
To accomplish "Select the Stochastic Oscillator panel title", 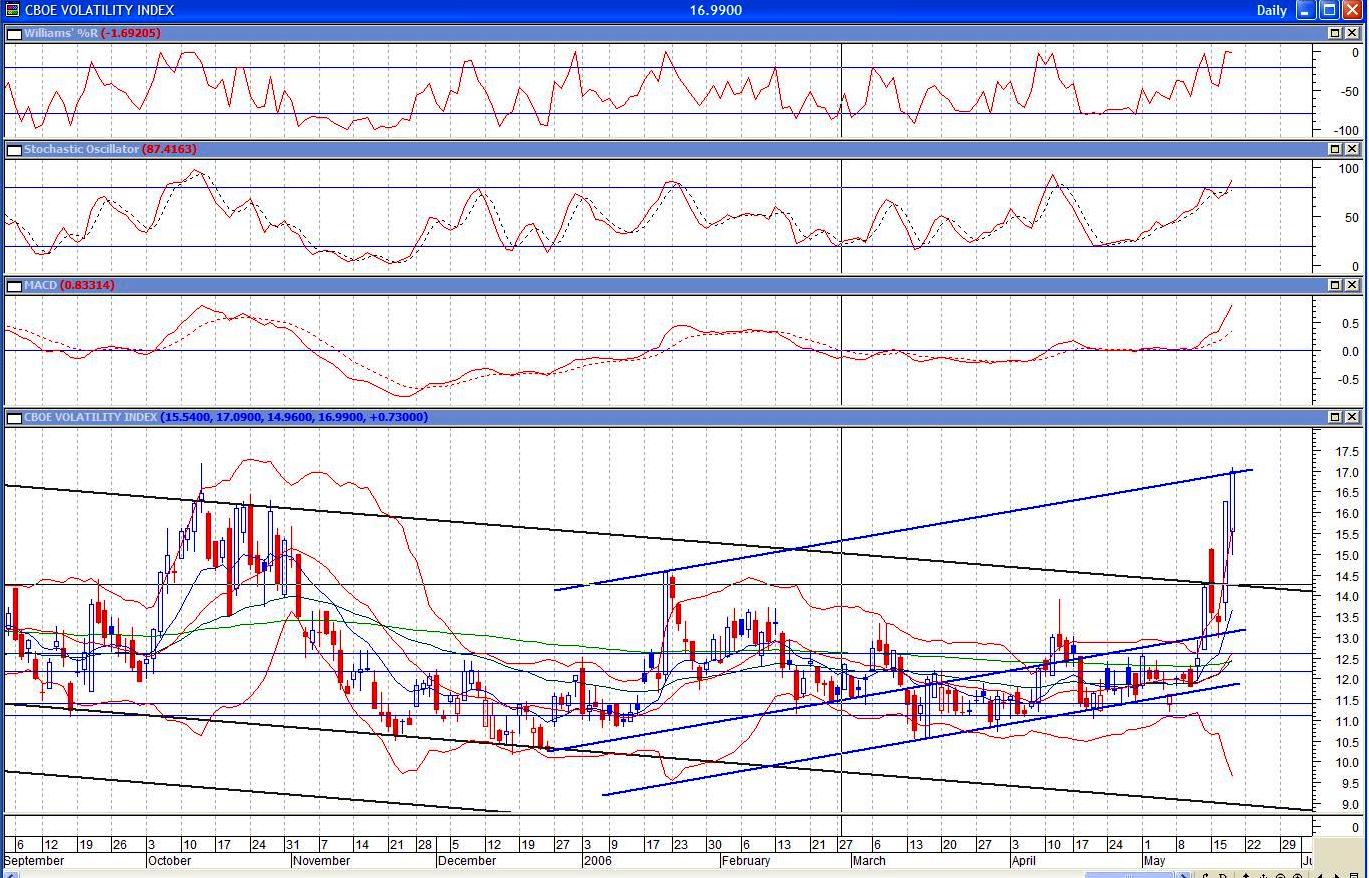I will 82,150.
